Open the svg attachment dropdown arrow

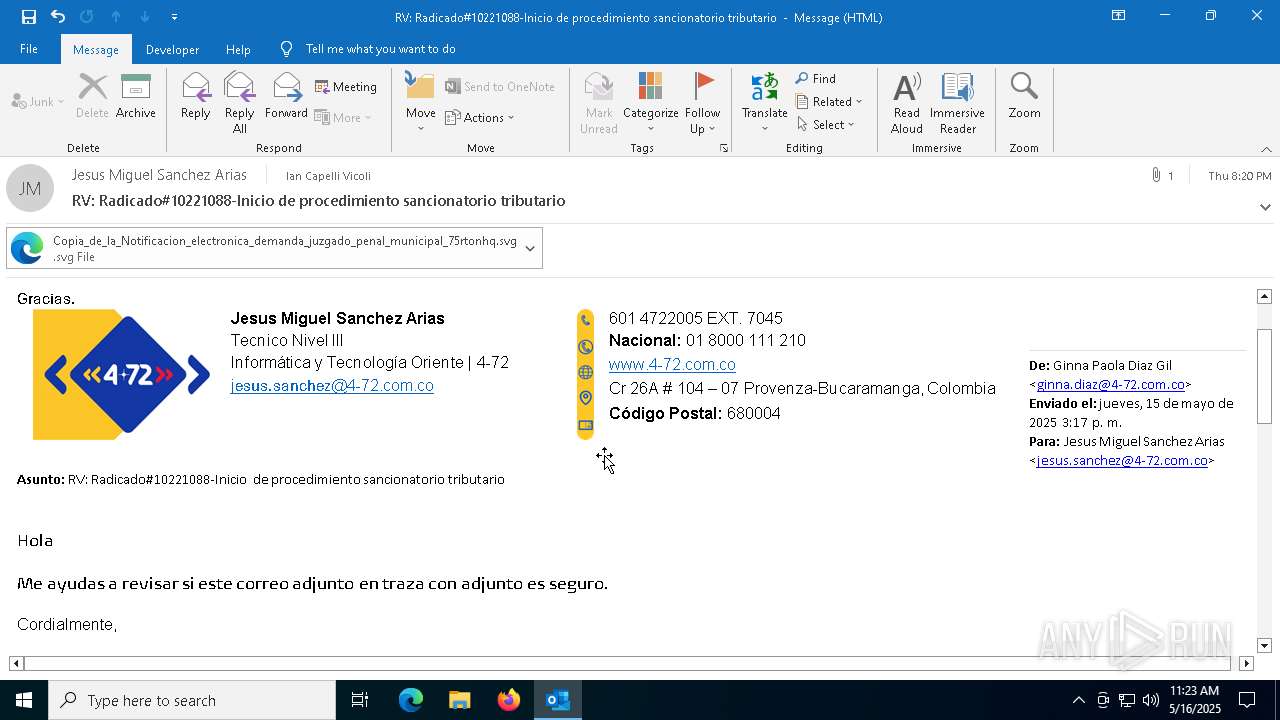point(530,248)
